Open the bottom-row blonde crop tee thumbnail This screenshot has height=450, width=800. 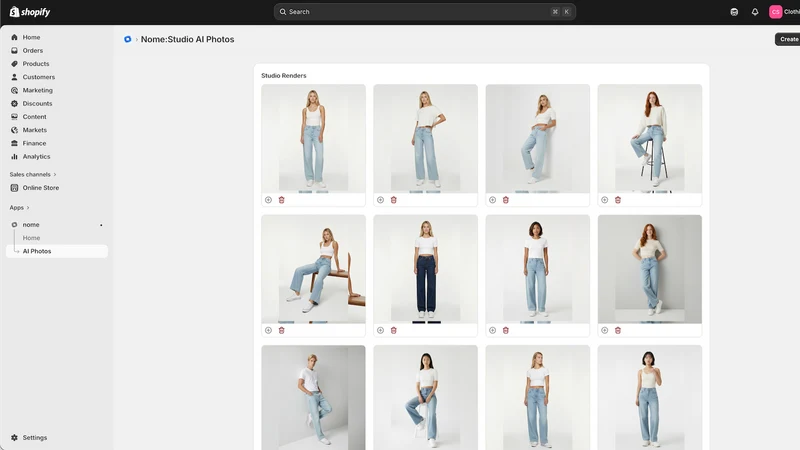tap(538, 398)
